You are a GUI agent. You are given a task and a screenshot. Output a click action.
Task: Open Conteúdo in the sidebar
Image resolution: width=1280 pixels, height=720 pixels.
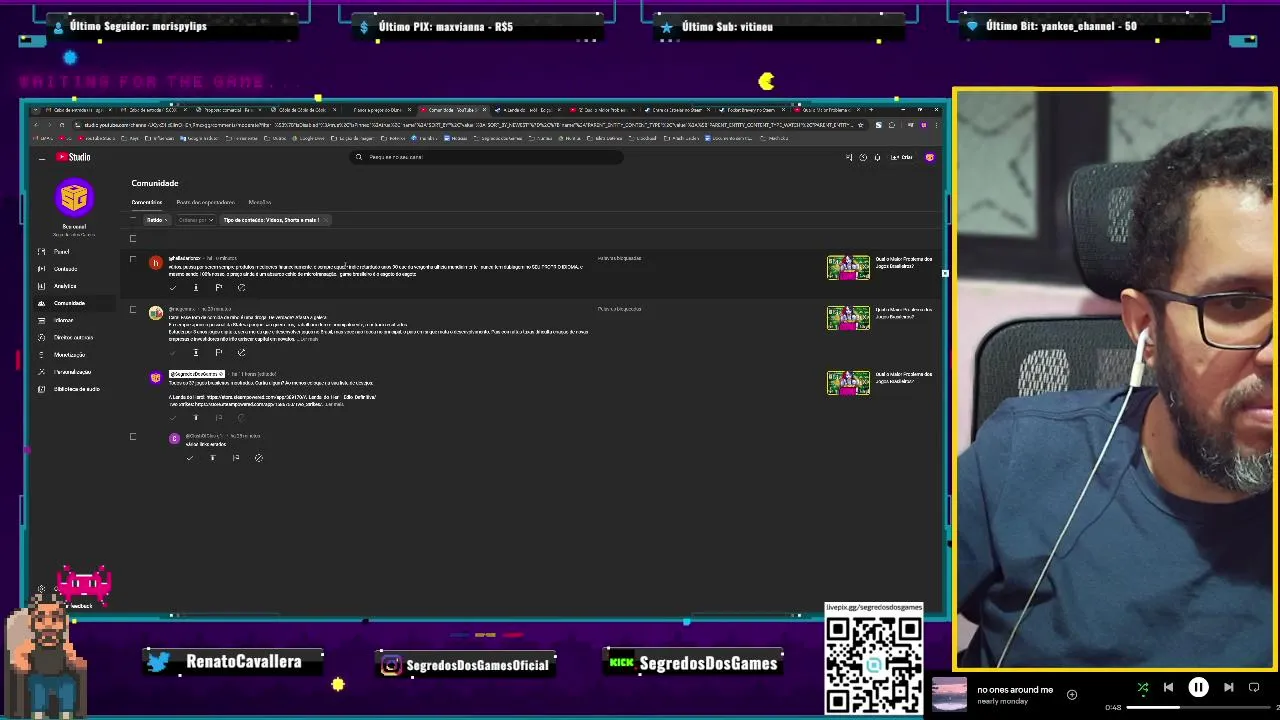coord(65,269)
